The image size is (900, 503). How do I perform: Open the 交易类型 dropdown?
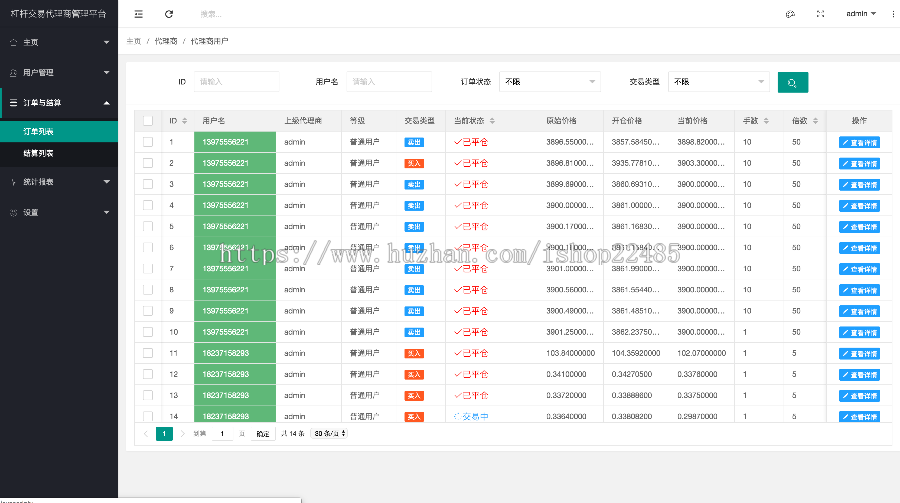coord(719,82)
